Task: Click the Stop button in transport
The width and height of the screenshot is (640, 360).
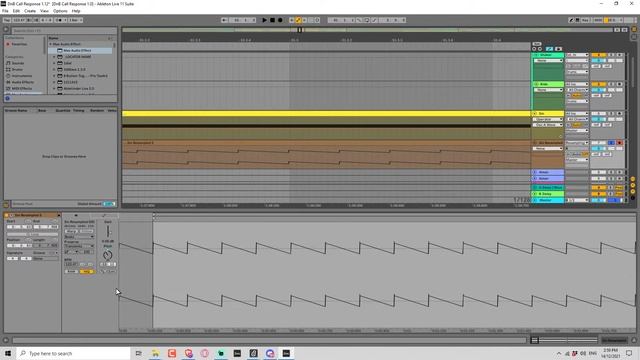Action: click(x=272, y=20)
